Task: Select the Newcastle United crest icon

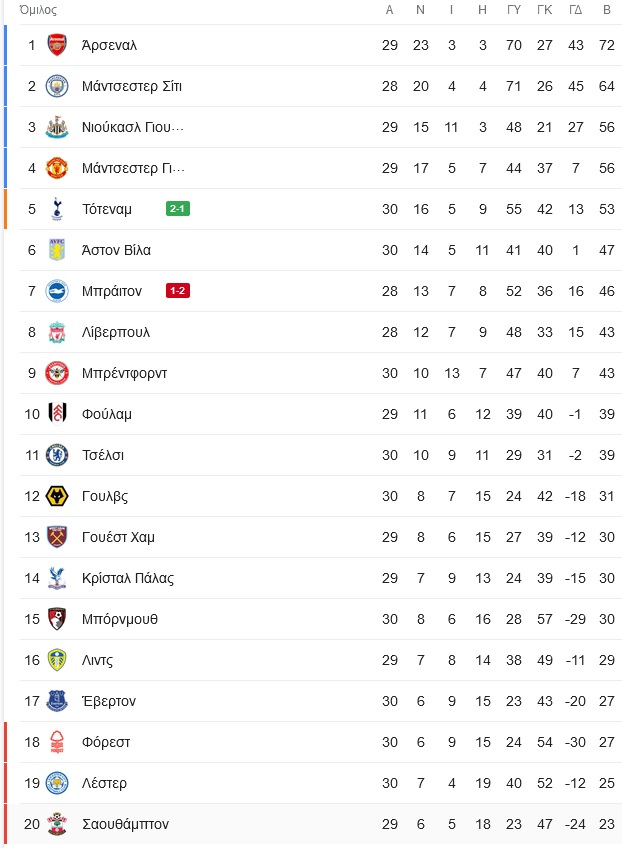Action: 57,127
